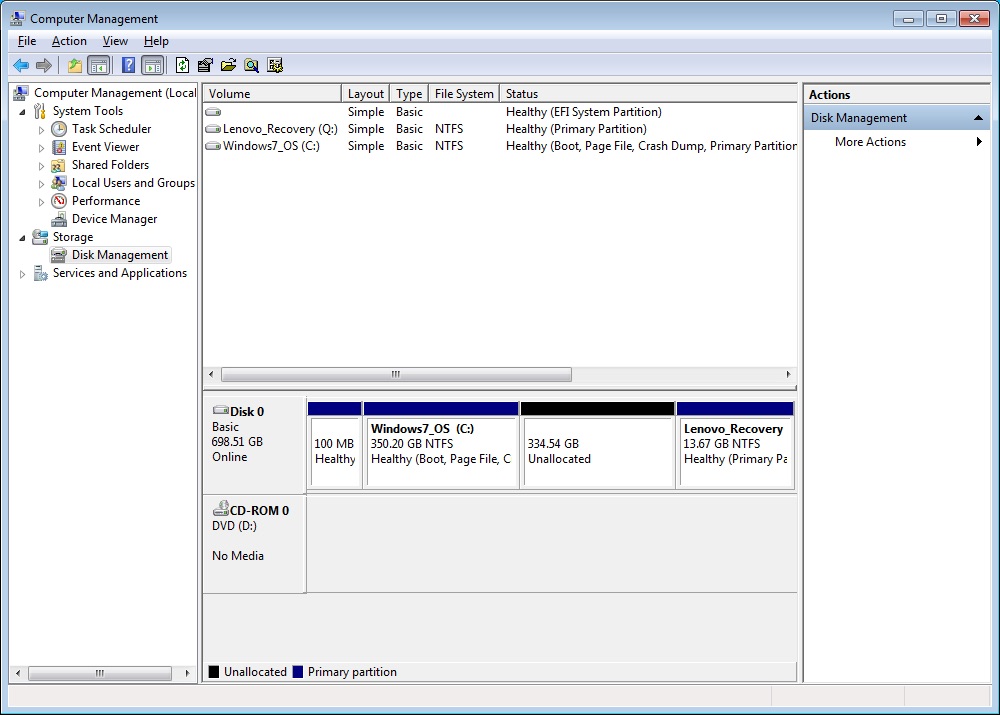
Task: Collapse the Storage tree node
Action: click(22, 237)
